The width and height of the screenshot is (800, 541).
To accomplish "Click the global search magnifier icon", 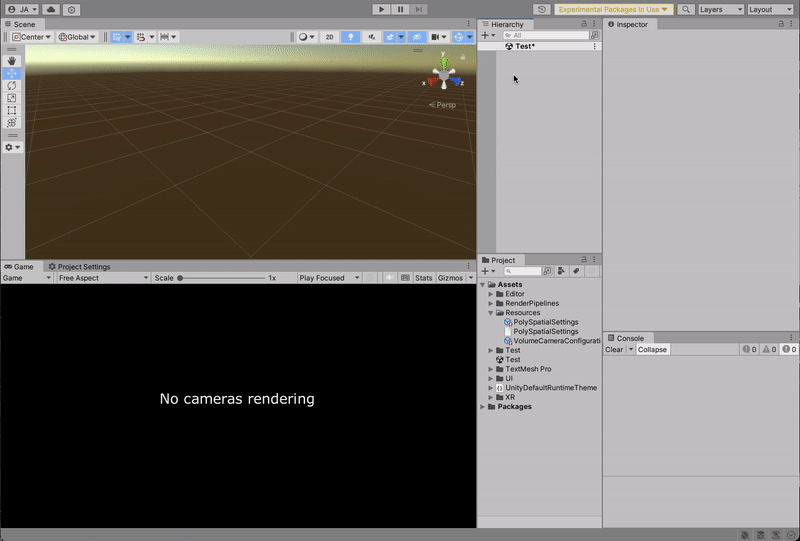I will click(686, 9).
